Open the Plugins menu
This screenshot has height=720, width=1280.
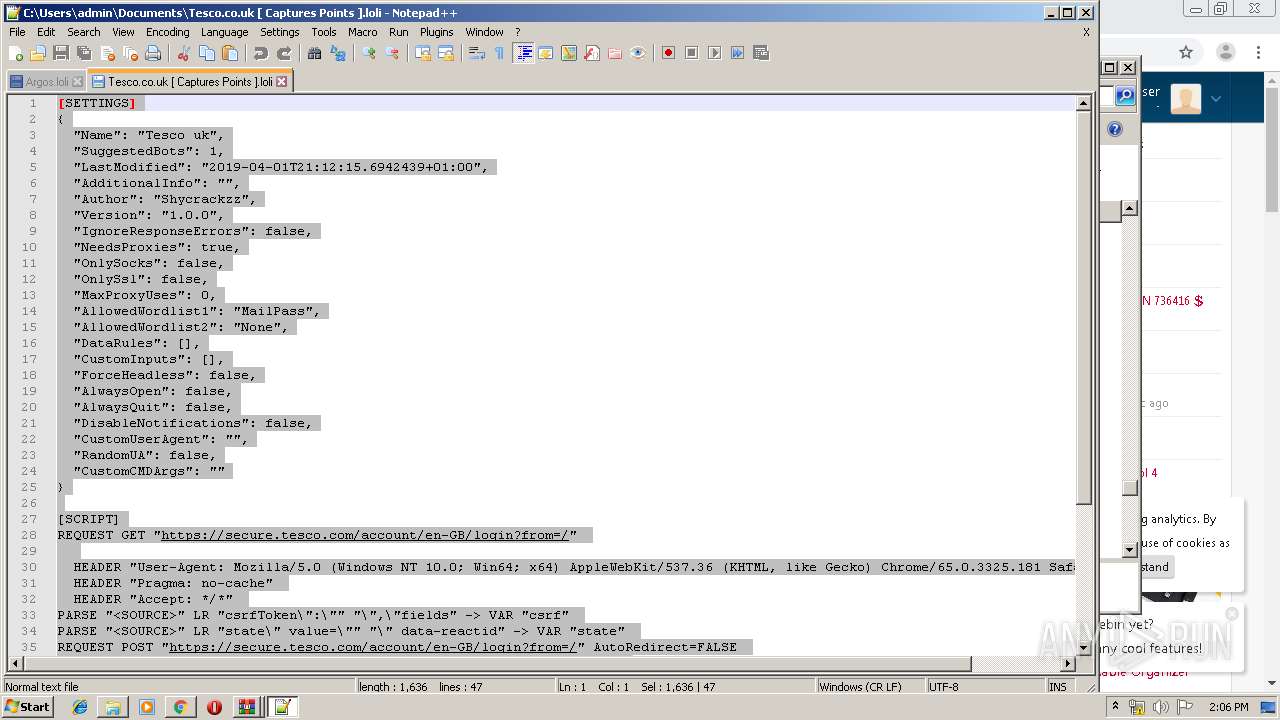click(x=436, y=32)
